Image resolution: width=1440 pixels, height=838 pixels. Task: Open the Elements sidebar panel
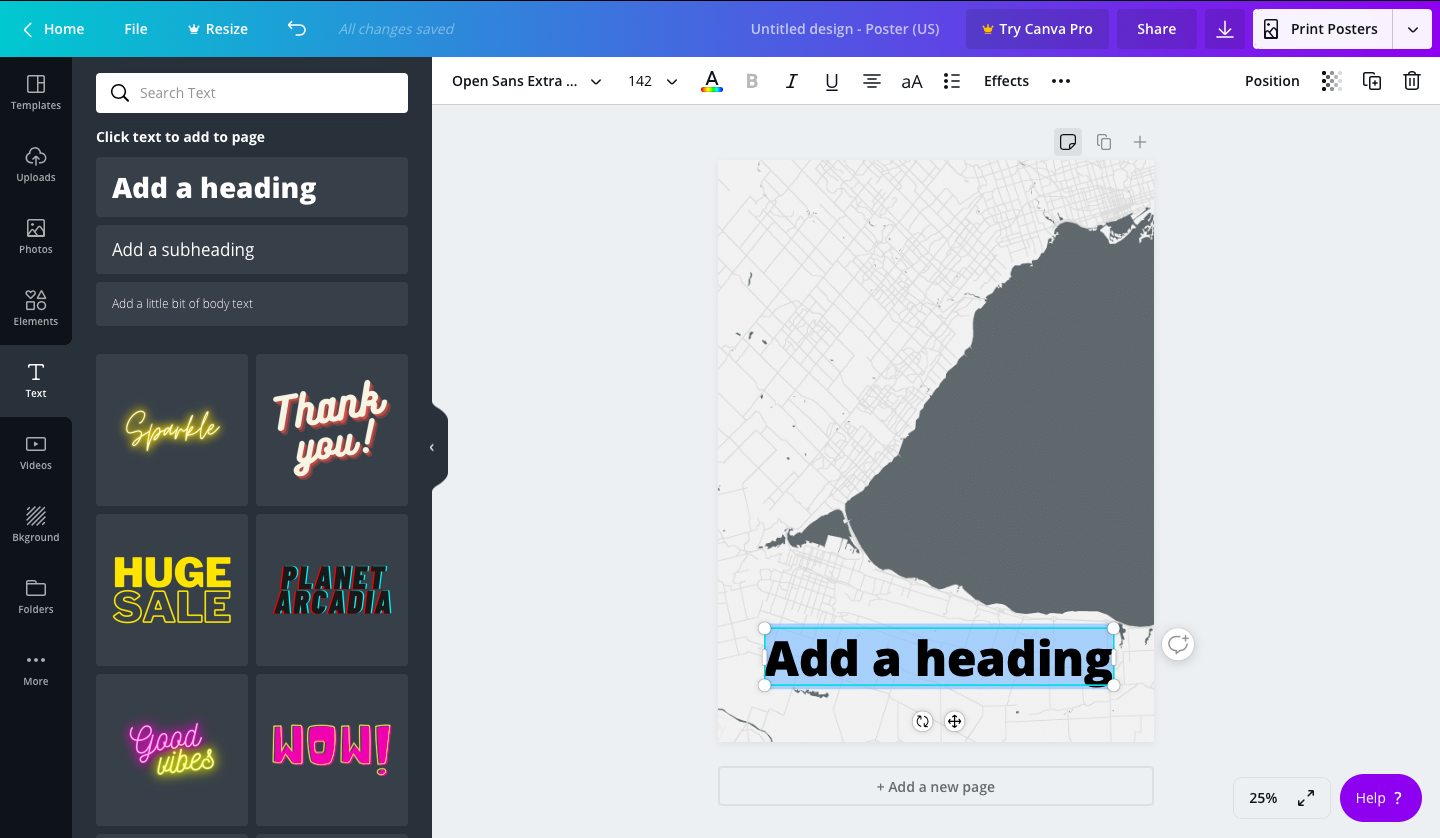(x=36, y=309)
